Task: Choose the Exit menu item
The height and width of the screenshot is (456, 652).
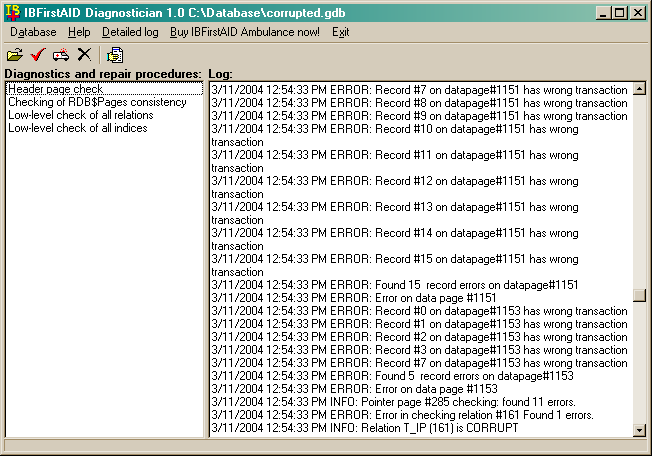Action: tap(341, 32)
